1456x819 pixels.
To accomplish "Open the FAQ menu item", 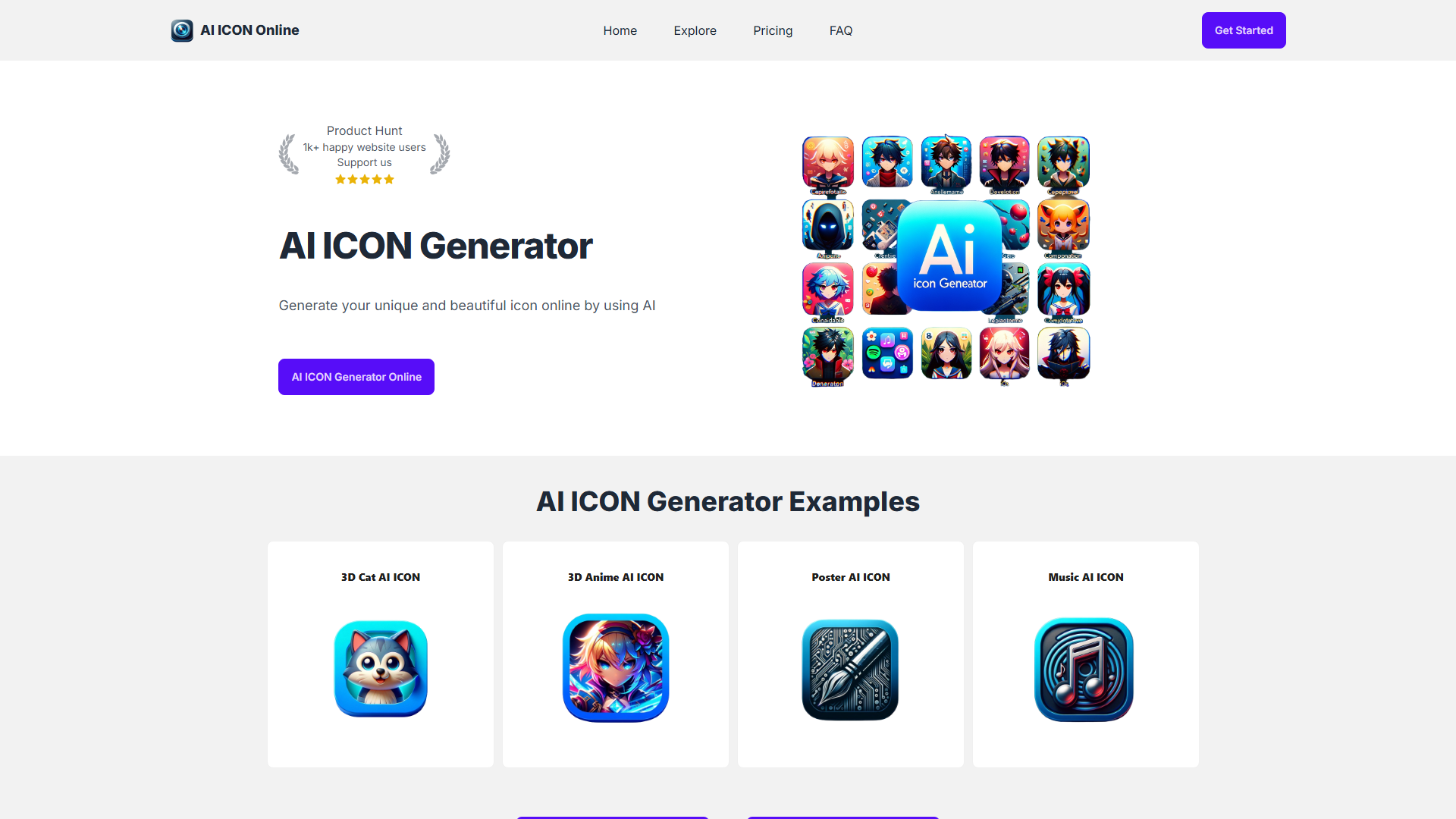I will [841, 30].
